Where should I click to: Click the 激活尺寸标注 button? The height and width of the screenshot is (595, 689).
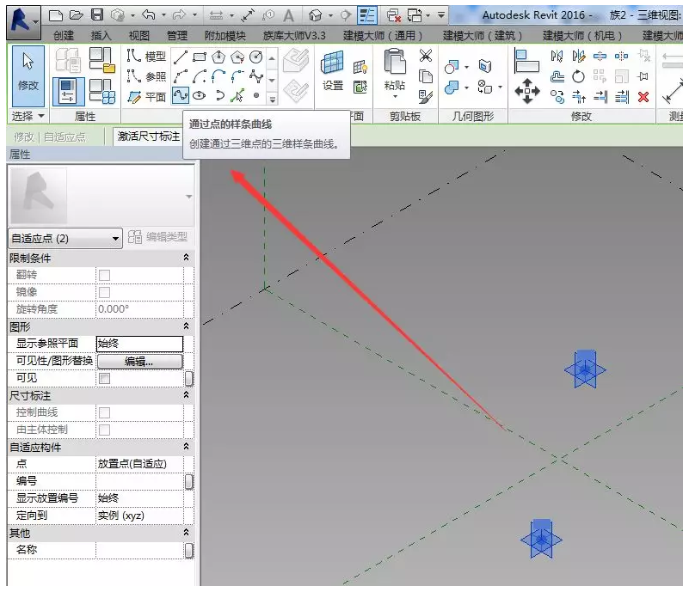(148, 136)
